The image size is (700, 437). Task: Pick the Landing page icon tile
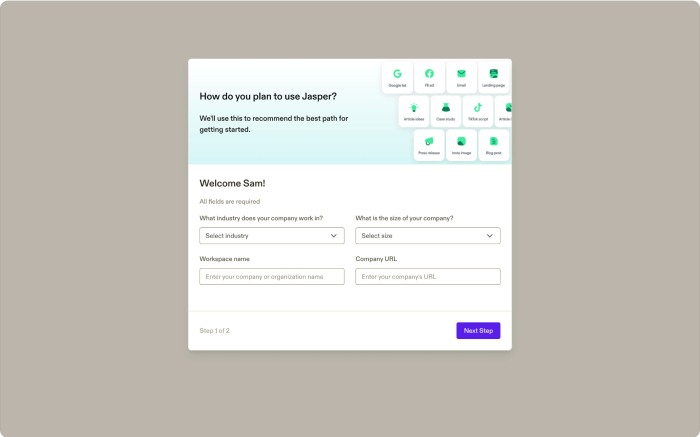tap(493, 74)
